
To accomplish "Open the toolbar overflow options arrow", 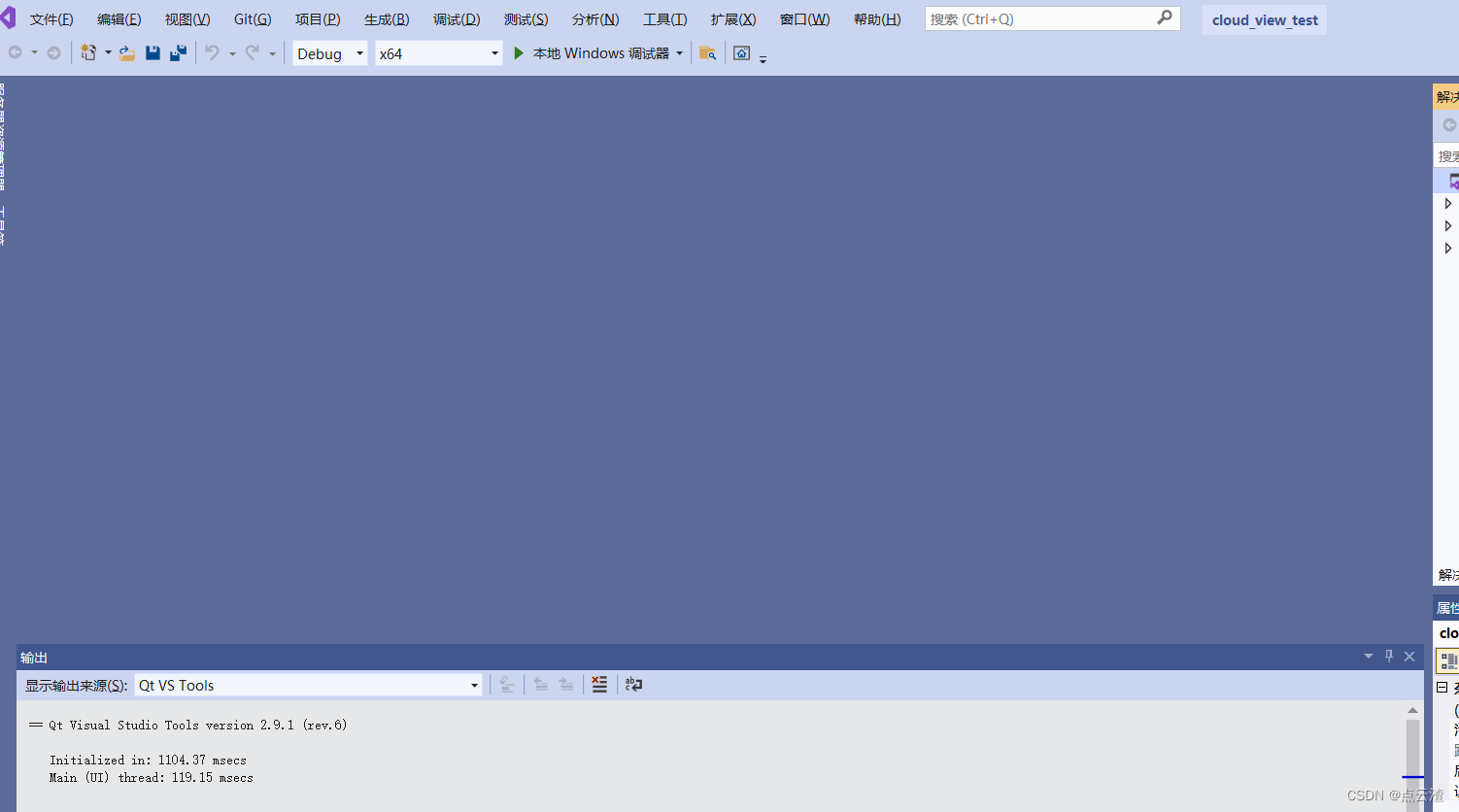I will (x=763, y=59).
